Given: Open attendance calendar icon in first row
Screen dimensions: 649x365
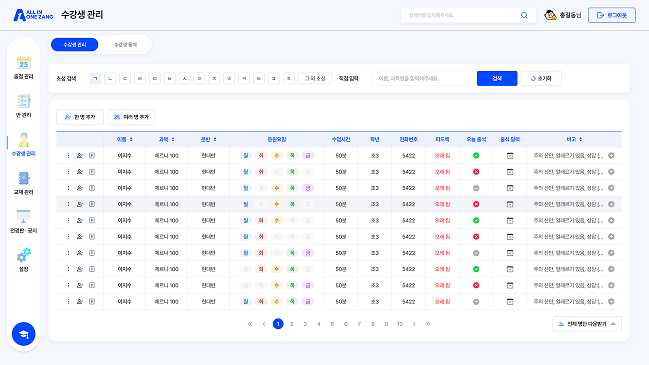Looking at the screenshot, I should click(510, 156).
